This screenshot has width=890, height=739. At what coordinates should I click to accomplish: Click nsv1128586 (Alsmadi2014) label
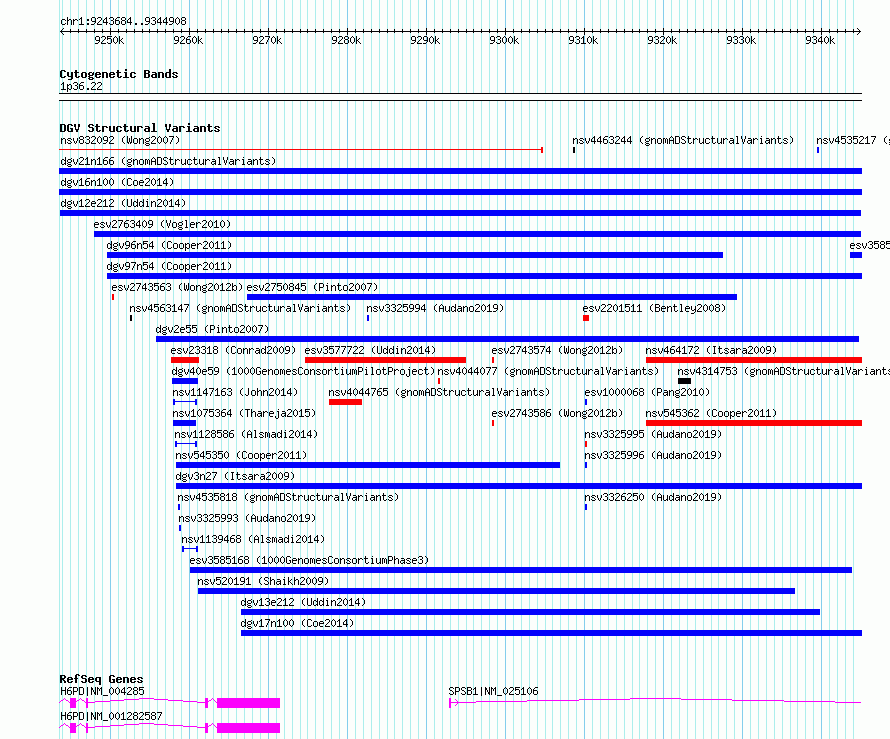coord(246,434)
